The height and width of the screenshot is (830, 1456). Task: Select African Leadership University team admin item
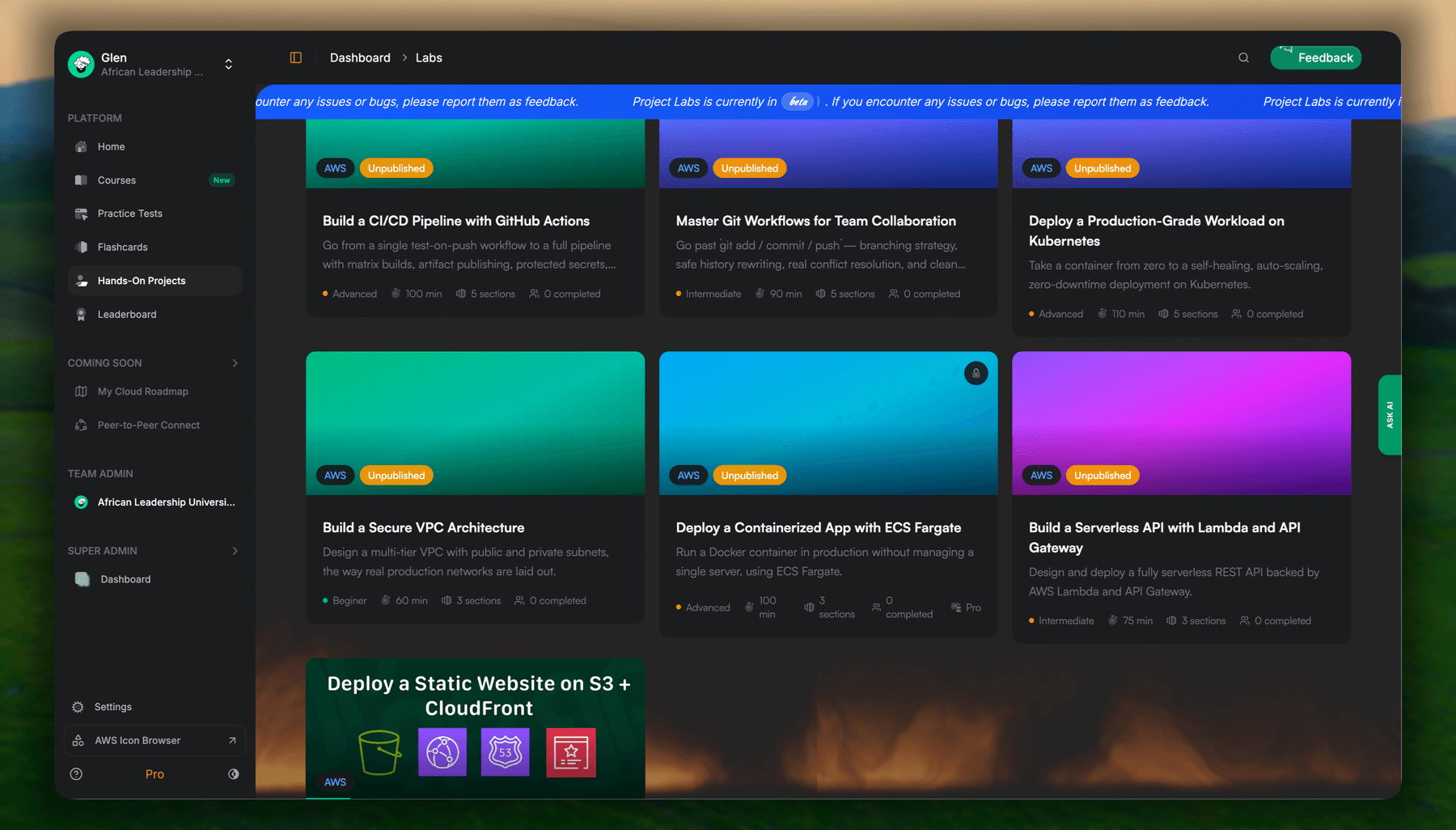click(x=154, y=502)
